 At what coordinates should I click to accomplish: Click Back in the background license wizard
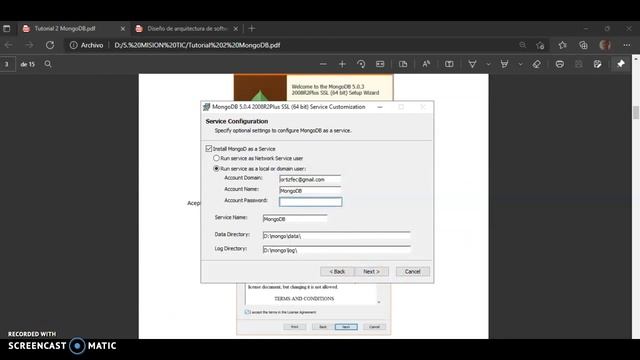pyautogui.click(x=323, y=327)
